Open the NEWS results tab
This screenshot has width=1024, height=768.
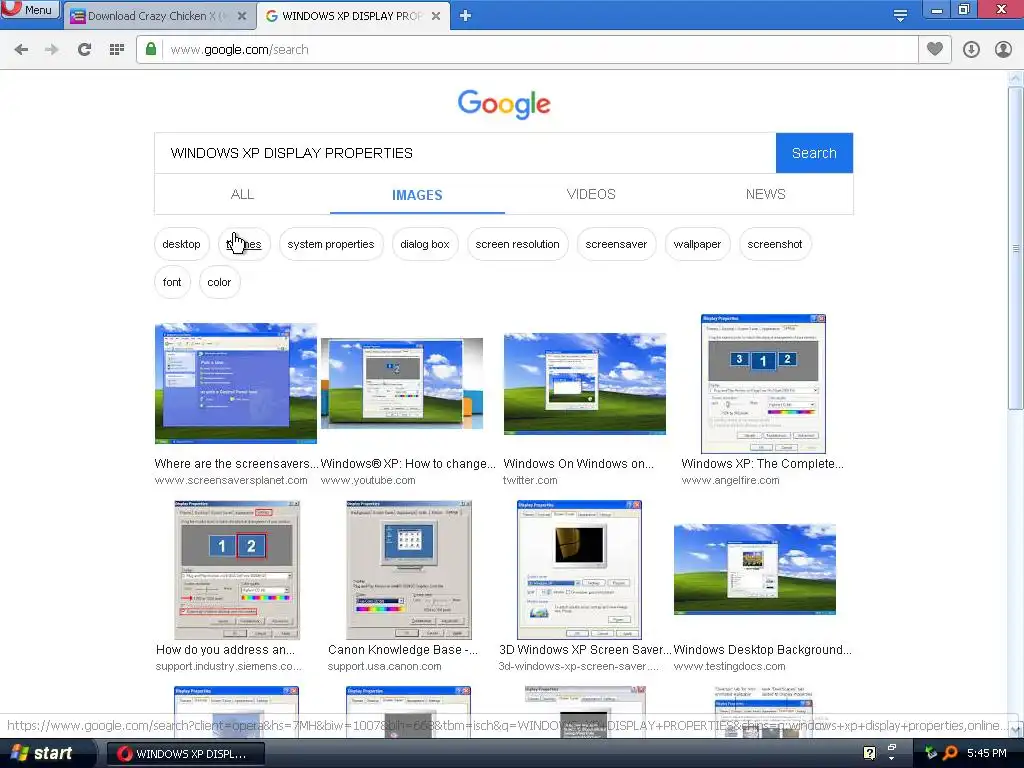[x=765, y=194]
